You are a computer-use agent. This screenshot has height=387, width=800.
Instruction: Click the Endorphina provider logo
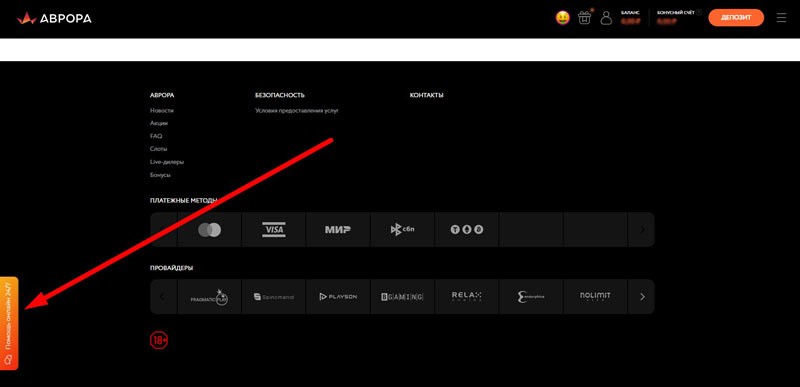531,297
